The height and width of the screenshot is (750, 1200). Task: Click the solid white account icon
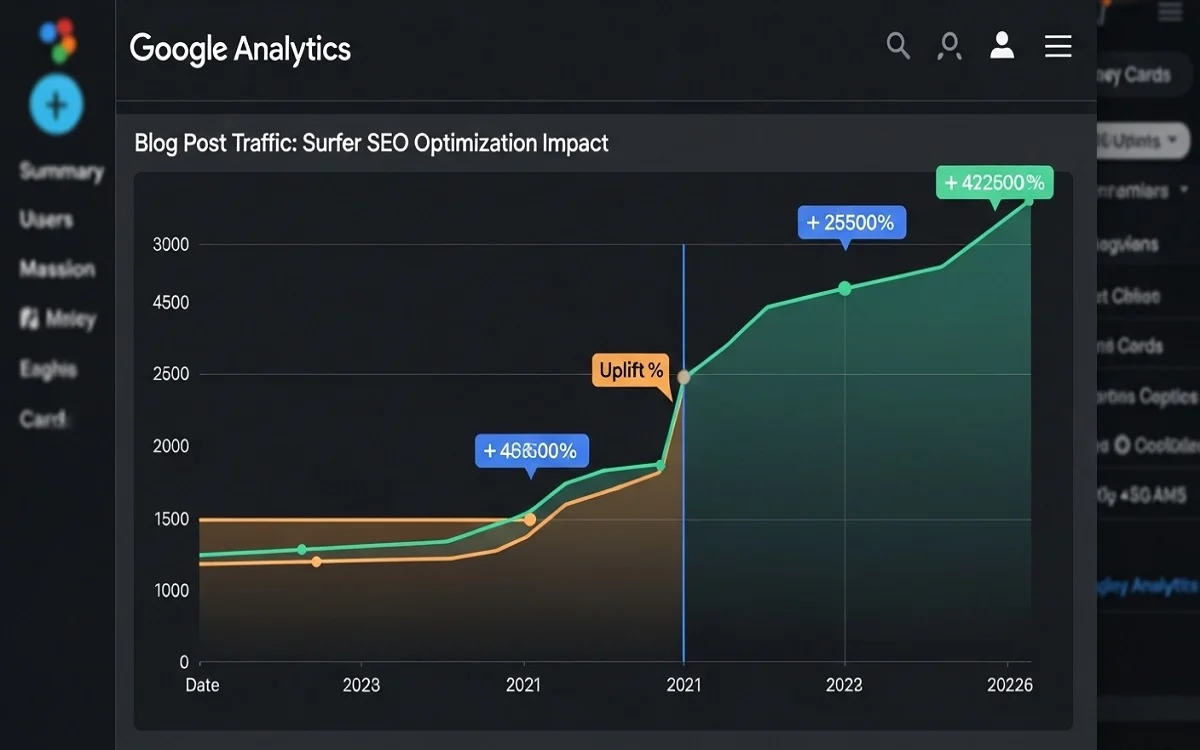click(1002, 45)
